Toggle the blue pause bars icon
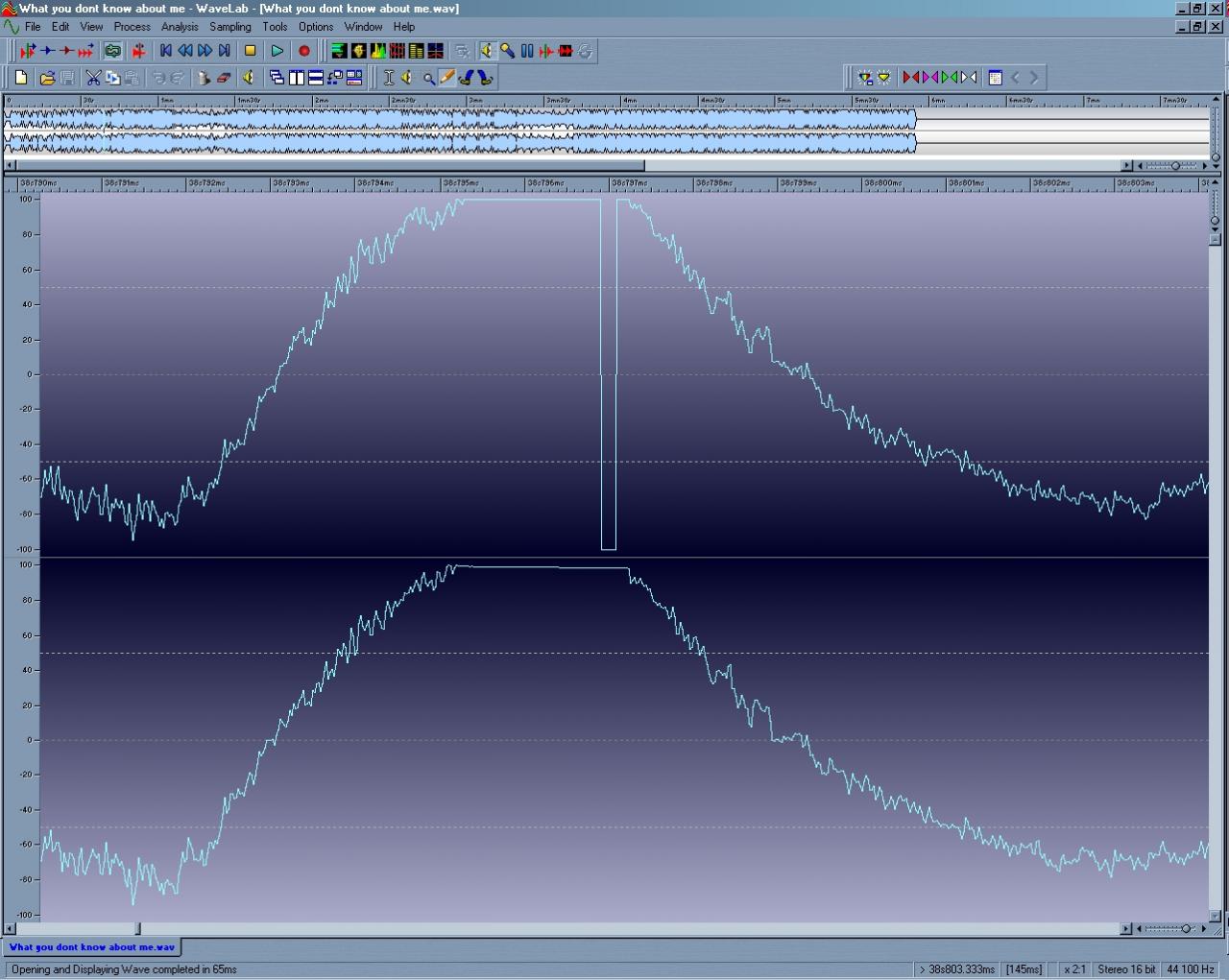Image resolution: width=1229 pixels, height=980 pixels. [x=527, y=51]
